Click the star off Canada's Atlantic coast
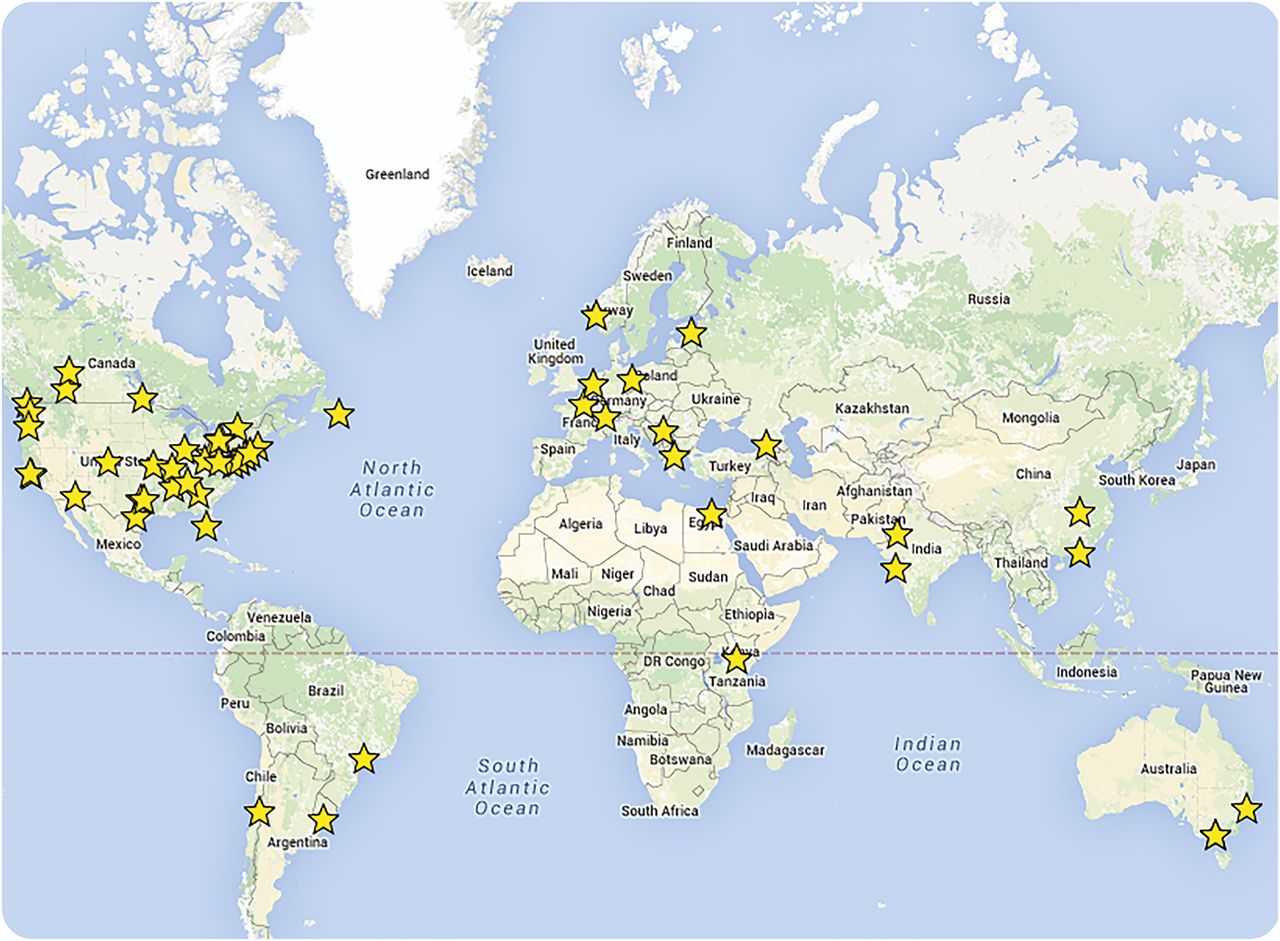This screenshot has height=941, width=1280. [x=339, y=413]
